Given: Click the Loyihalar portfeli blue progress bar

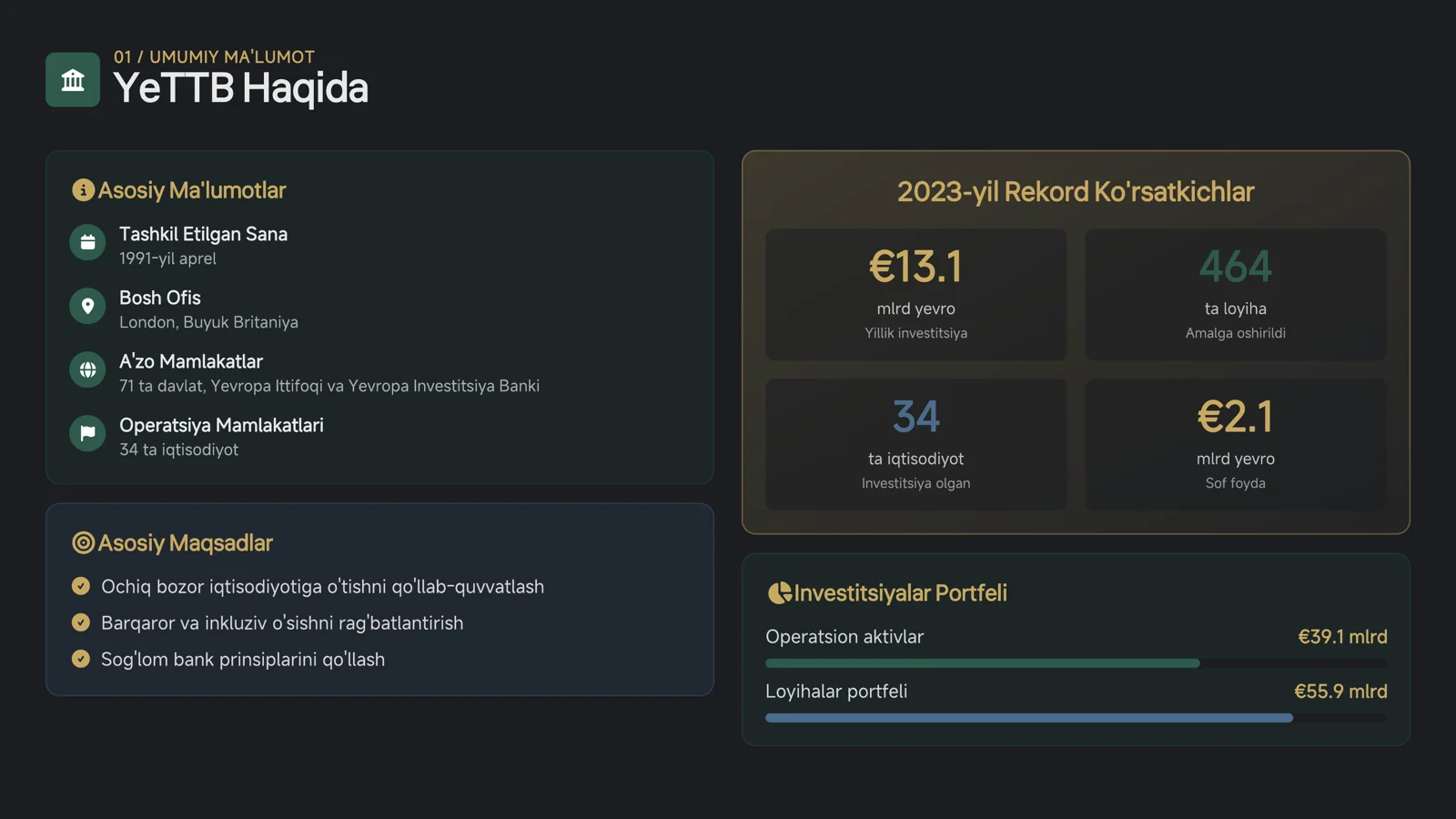Looking at the screenshot, I should pyautogui.click(x=1028, y=718).
